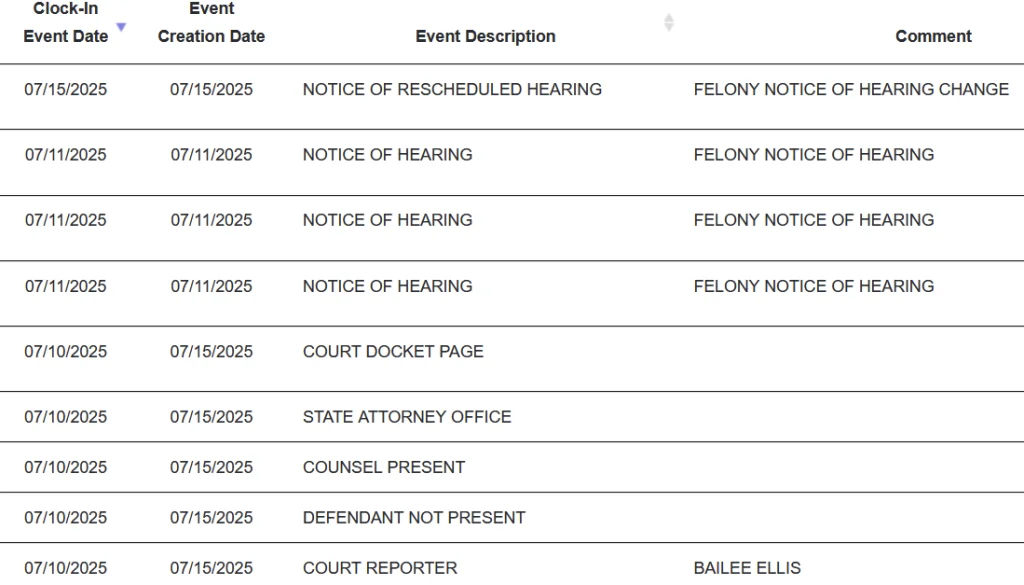Image resolution: width=1024 pixels, height=585 pixels.
Task: Select the DEFENDANT NOT PRESENT entry
Action: (414, 517)
